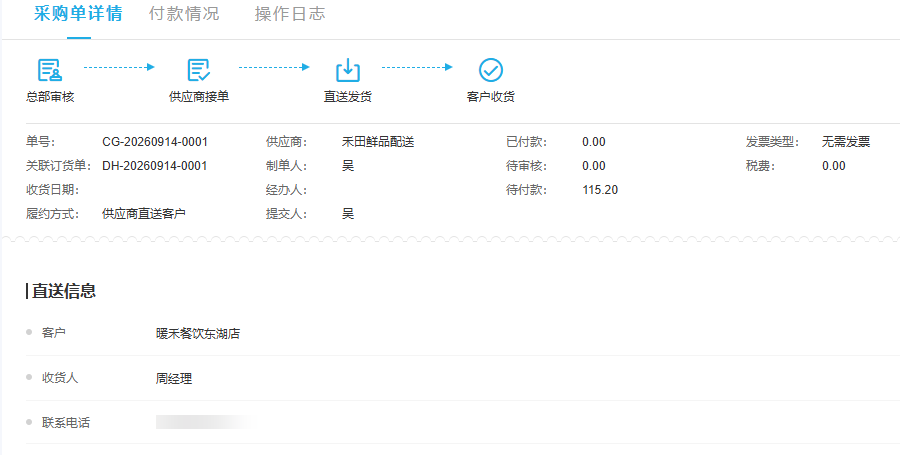
Task: Click the 客户收货 checkmark icon
Action: 491,70
